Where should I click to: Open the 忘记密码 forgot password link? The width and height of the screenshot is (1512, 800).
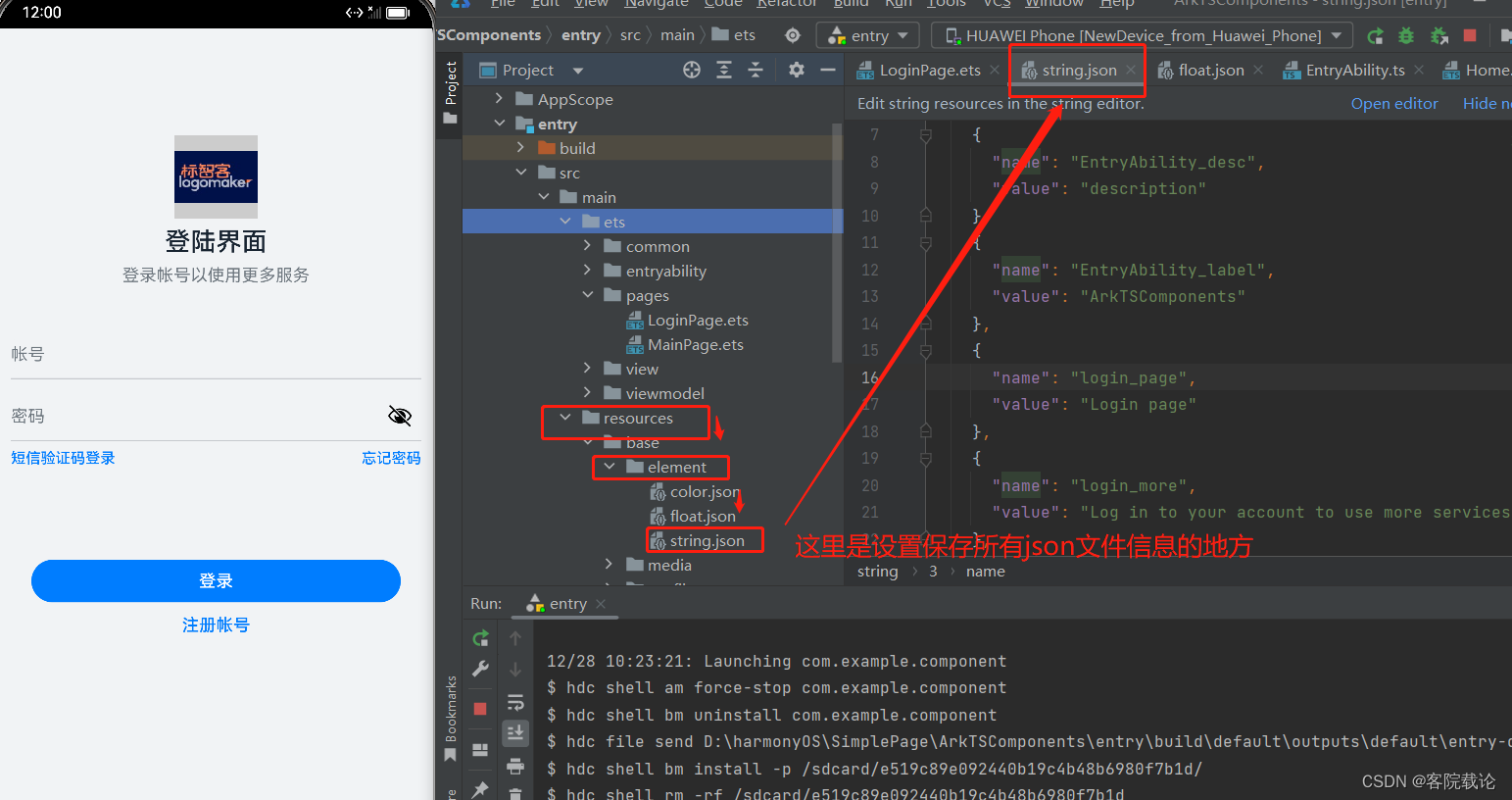pos(391,458)
